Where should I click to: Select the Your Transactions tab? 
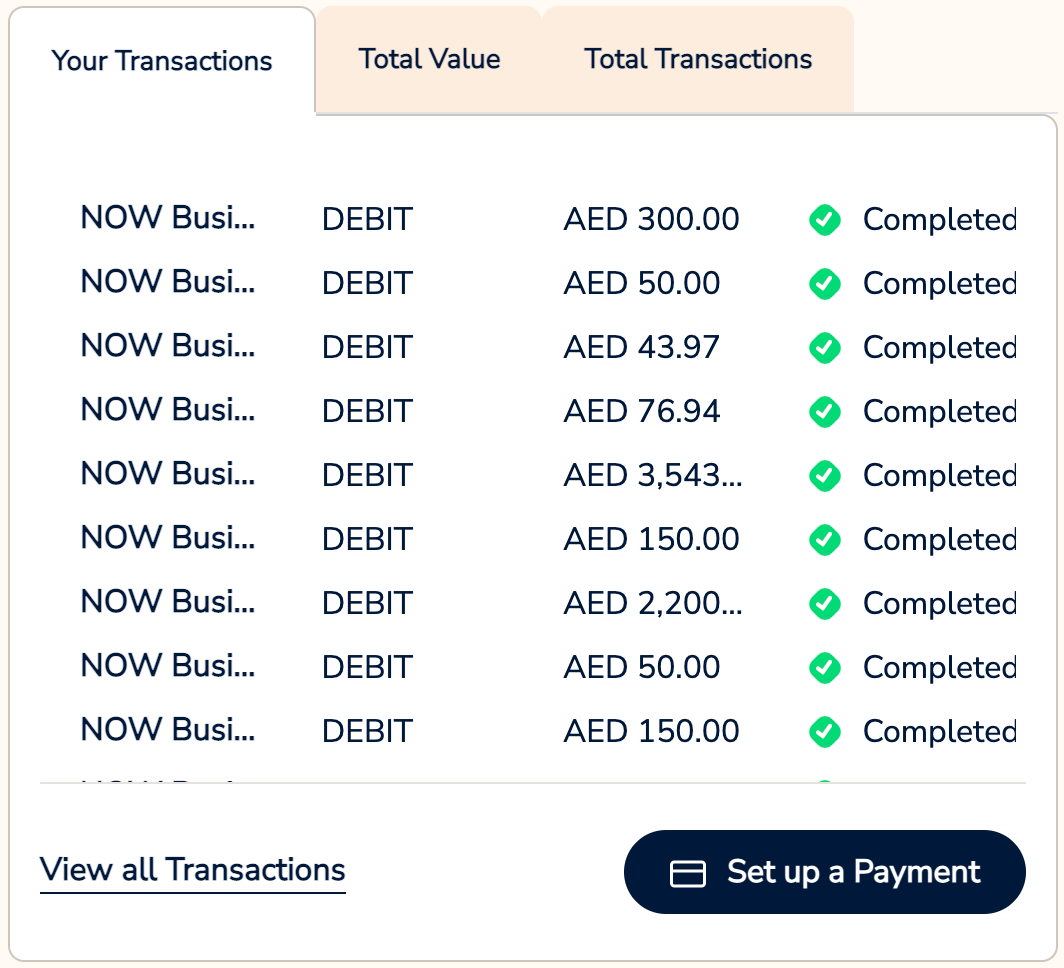[x=163, y=61]
